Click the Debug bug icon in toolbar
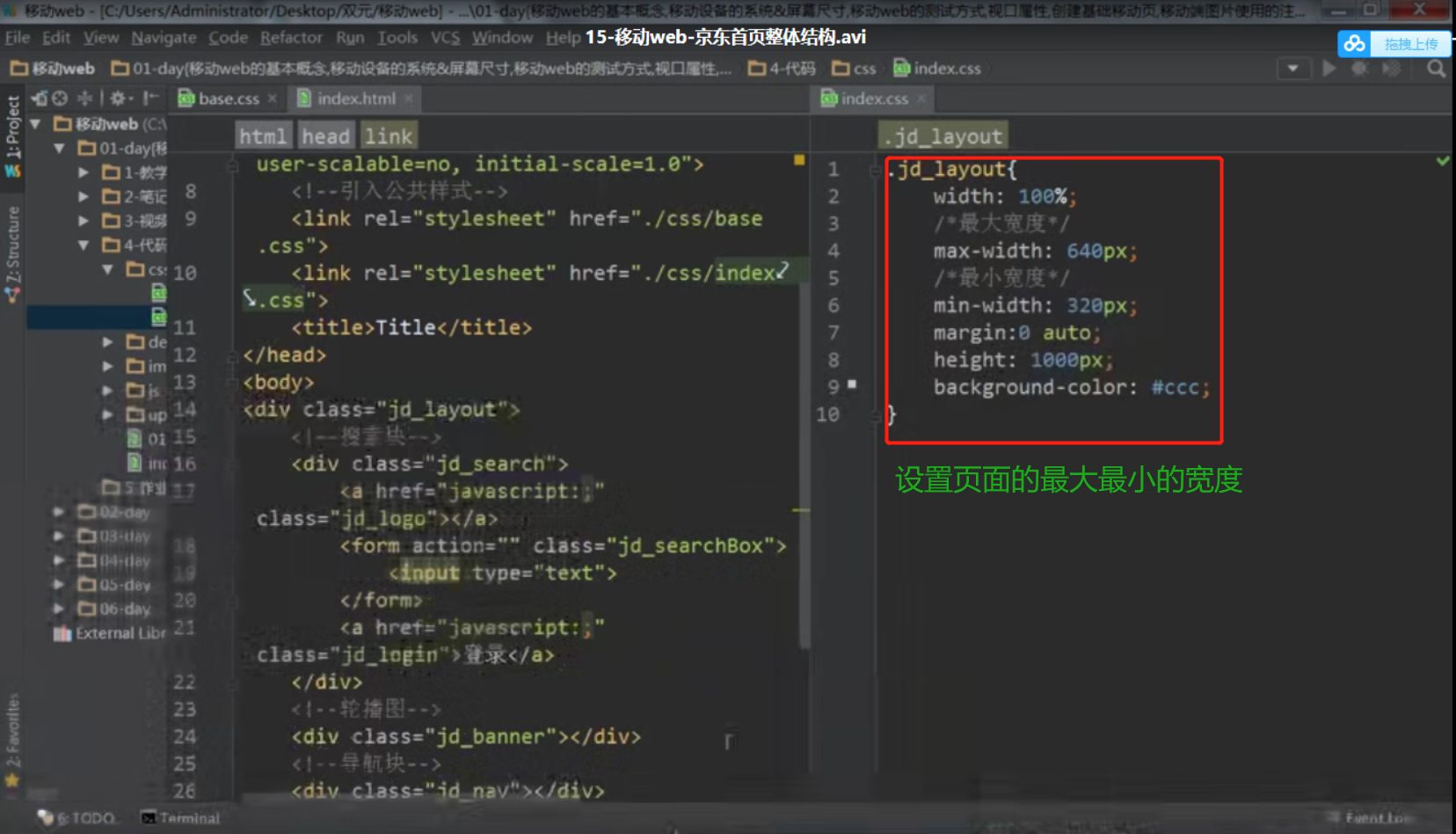 tap(1360, 69)
